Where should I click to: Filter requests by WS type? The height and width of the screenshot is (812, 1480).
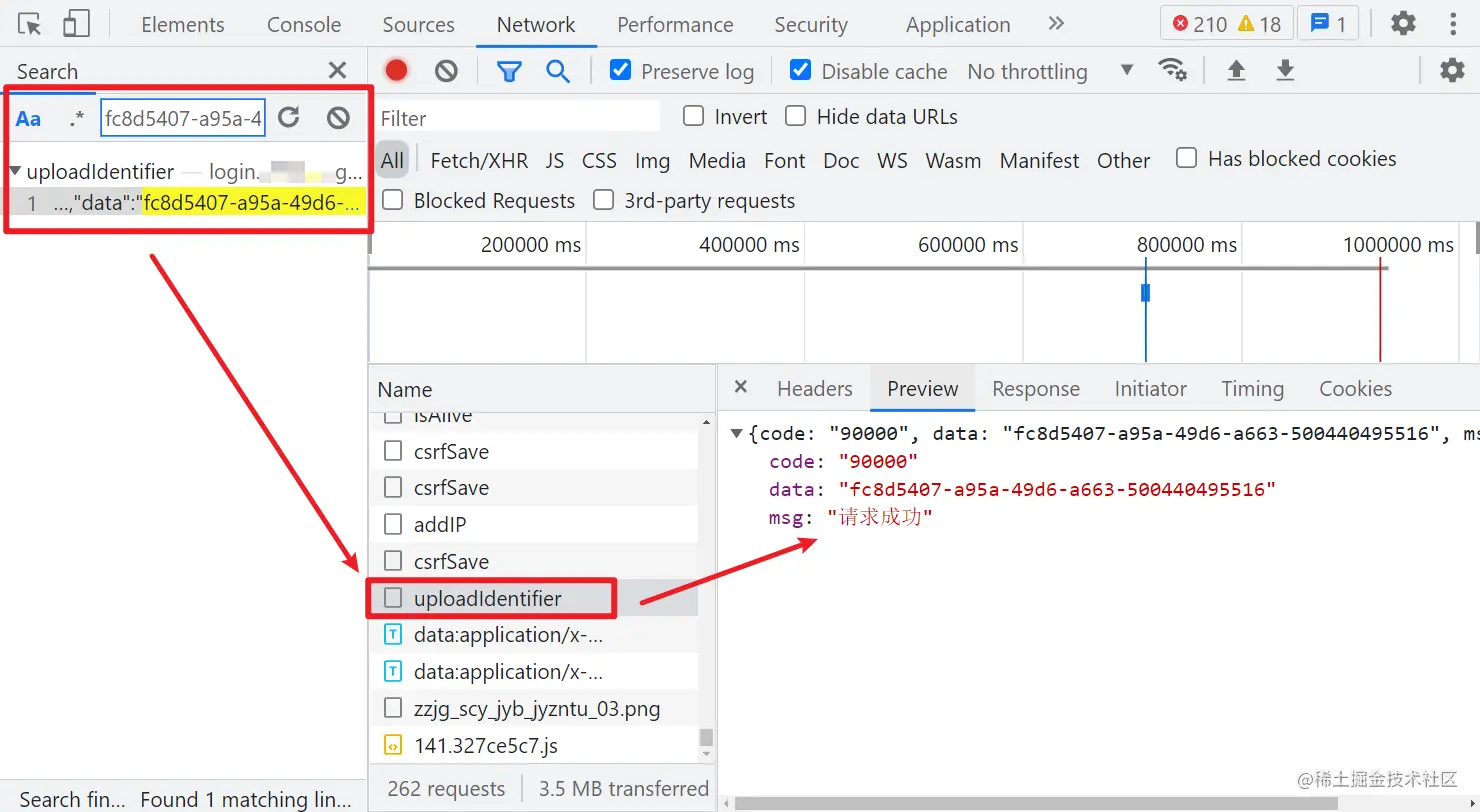pyautogui.click(x=892, y=160)
